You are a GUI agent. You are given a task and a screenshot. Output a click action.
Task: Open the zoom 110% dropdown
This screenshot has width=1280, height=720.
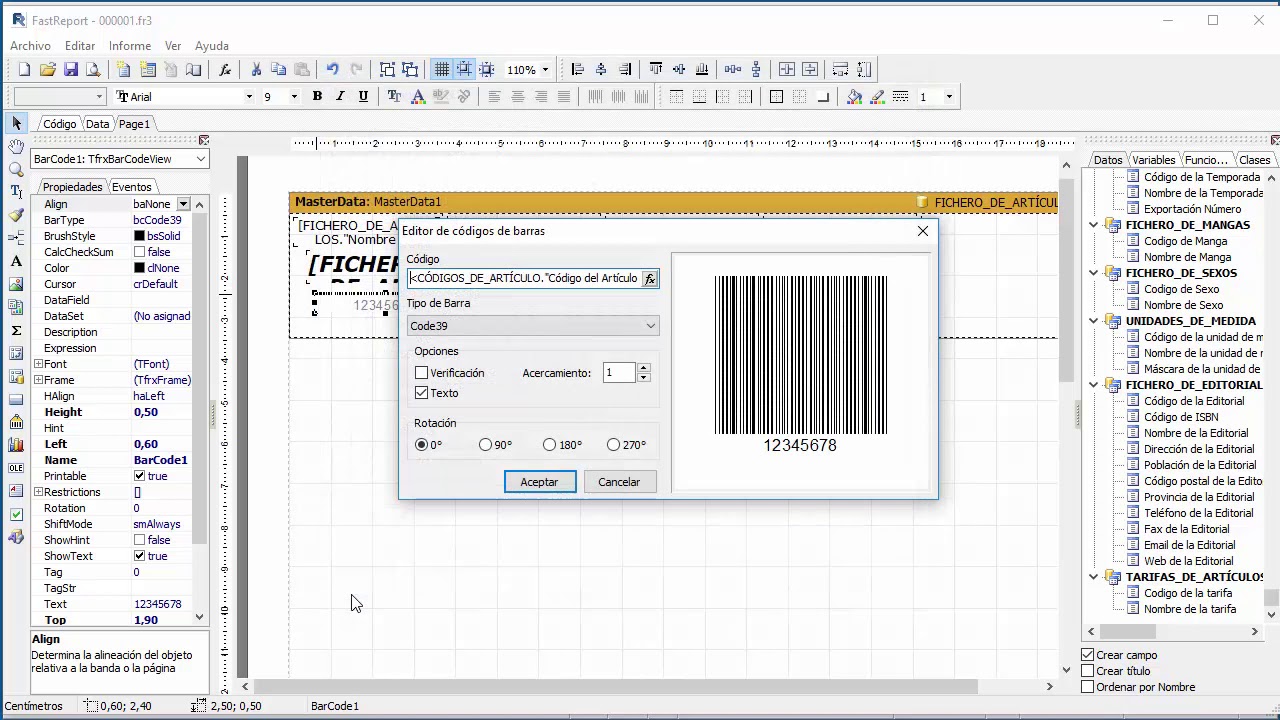pyautogui.click(x=545, y=70)
